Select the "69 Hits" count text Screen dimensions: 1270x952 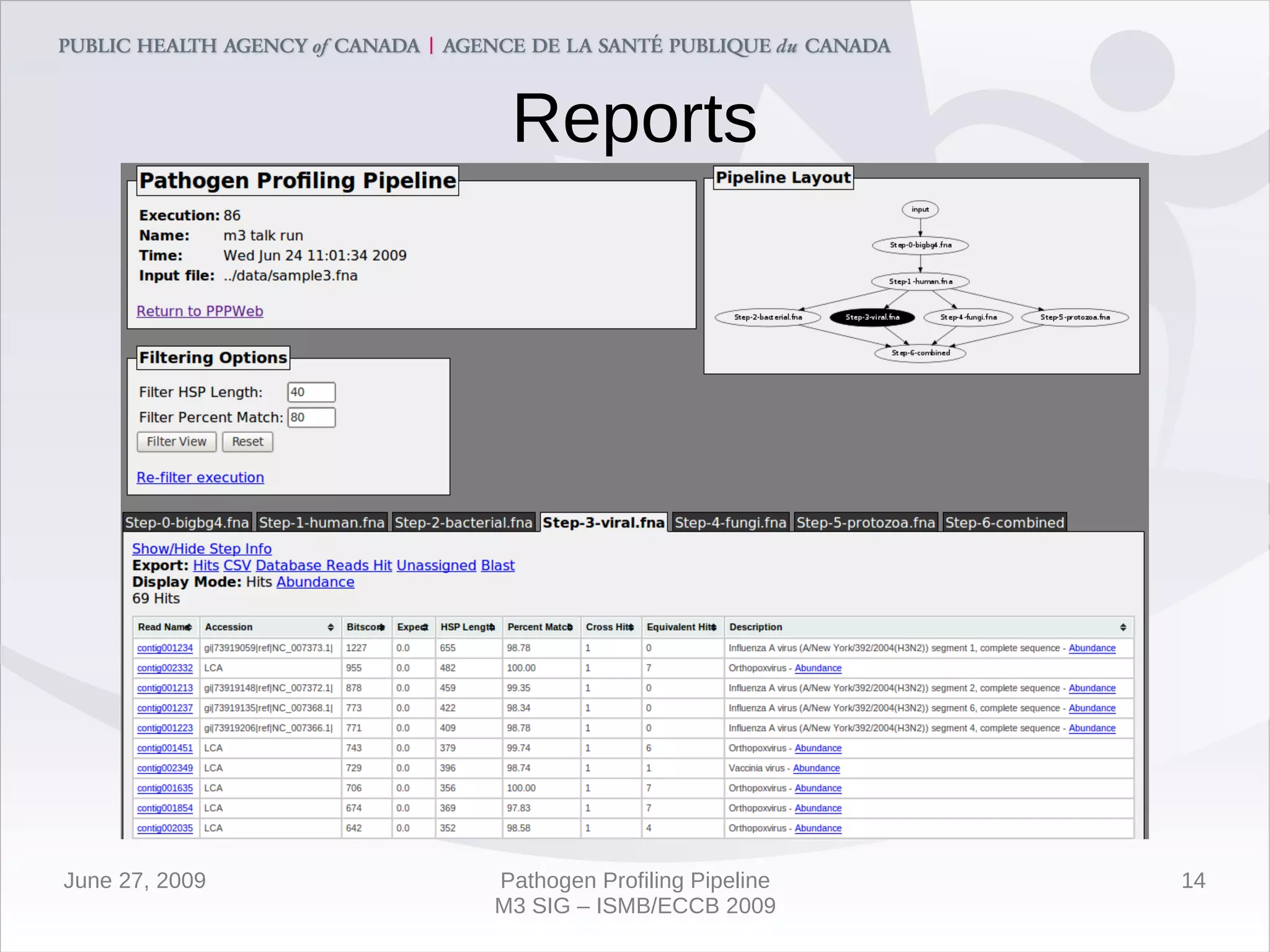coord(156,599)
